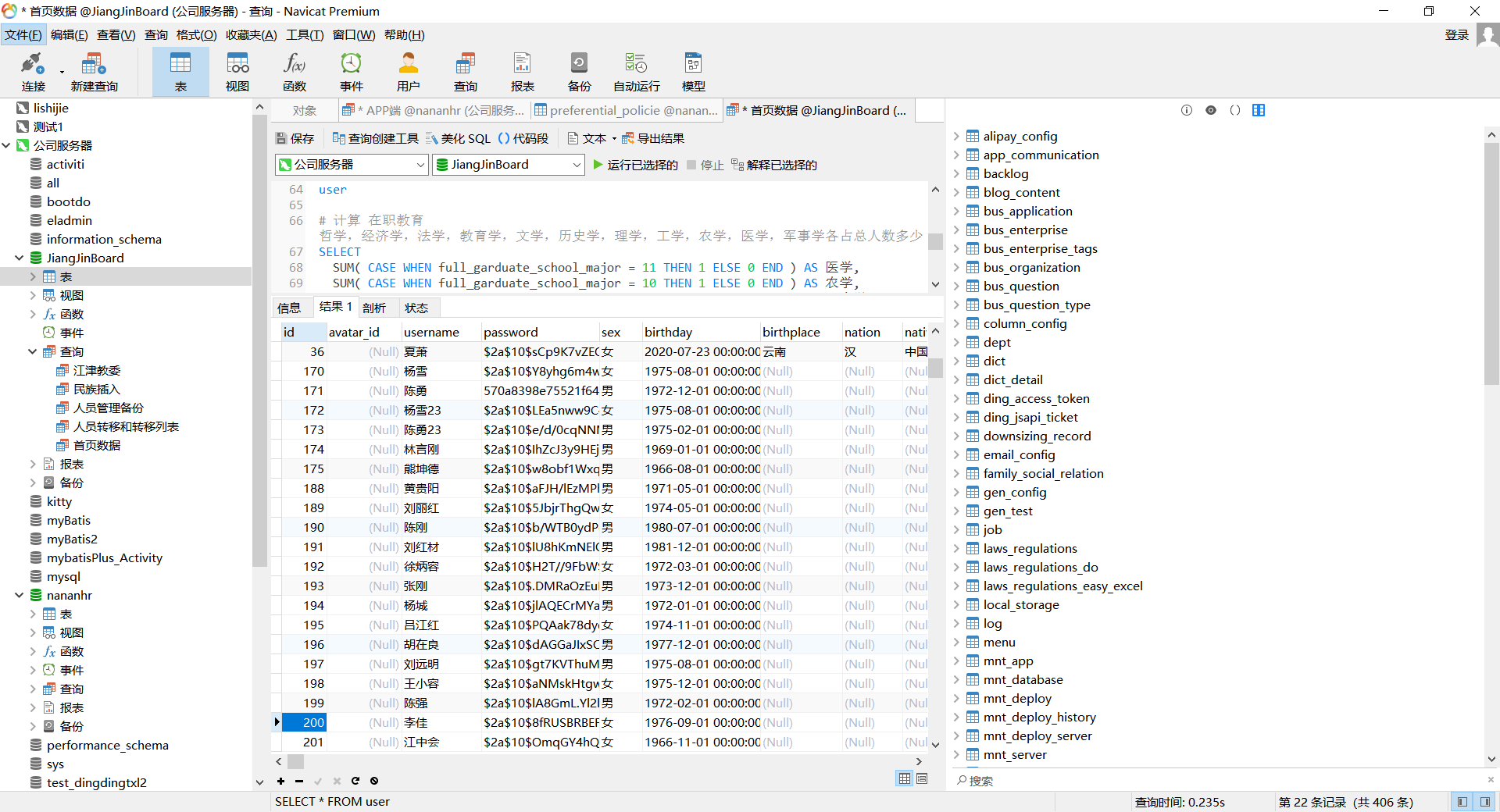Delete record with the minus icon
This screenshot has width=1500, height=812.
(x=299, y=781)
